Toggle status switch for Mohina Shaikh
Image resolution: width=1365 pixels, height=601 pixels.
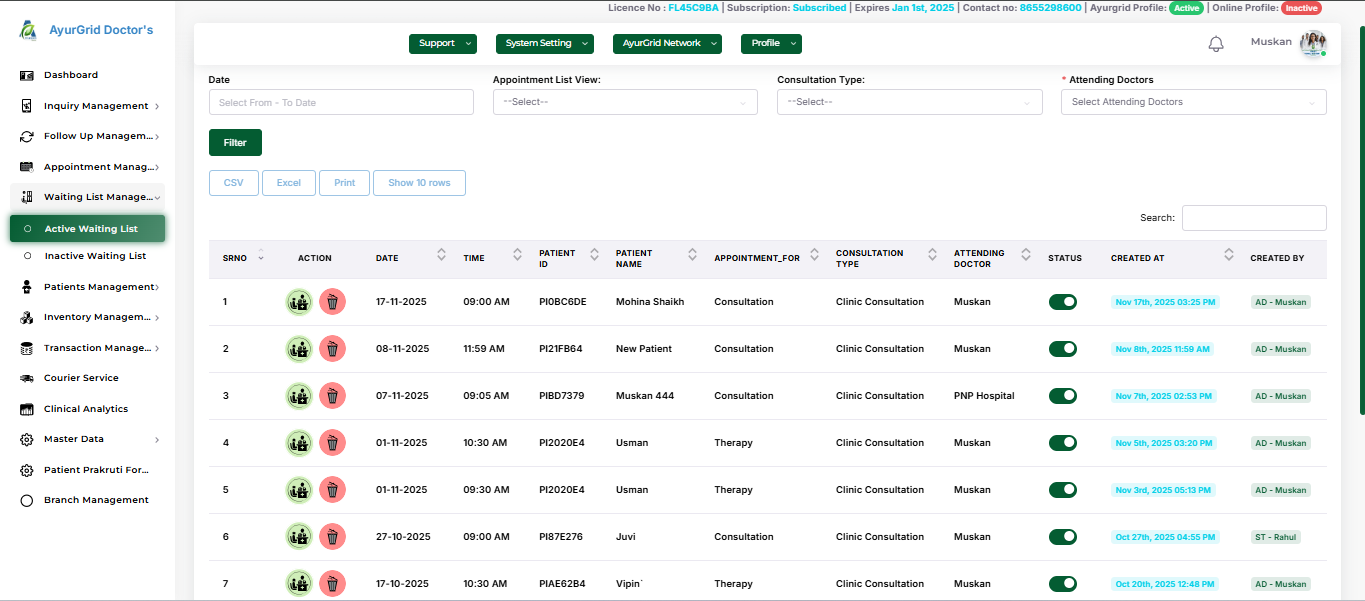click(1062, 302)
